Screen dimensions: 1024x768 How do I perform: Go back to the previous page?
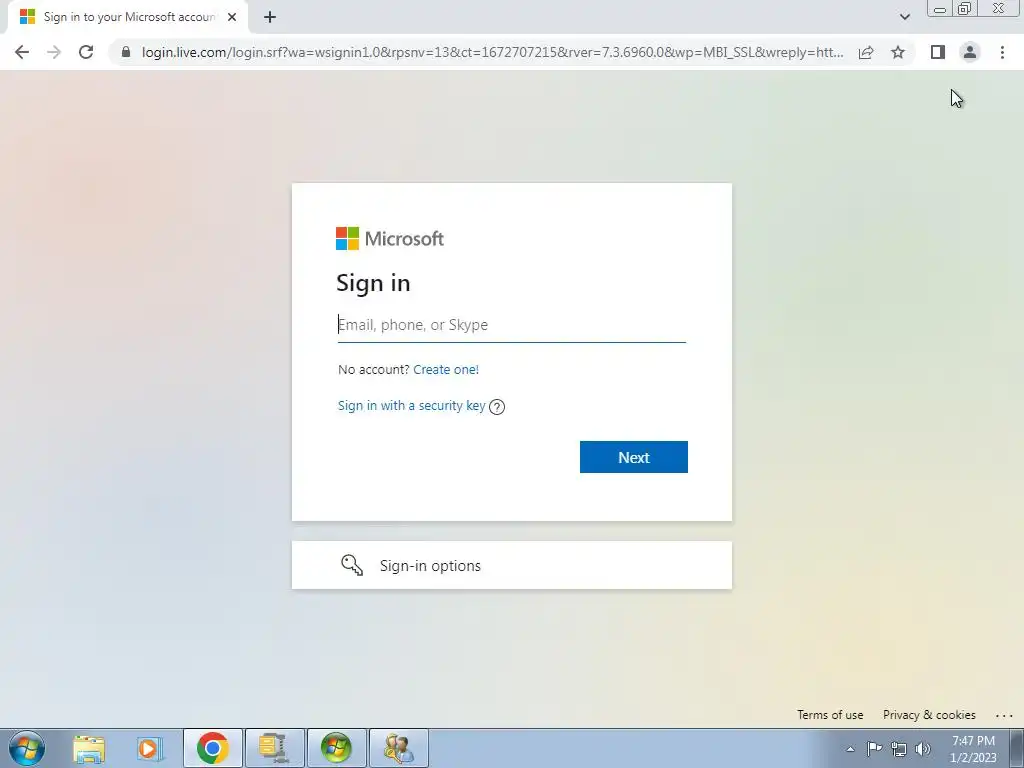pos(22,52)
